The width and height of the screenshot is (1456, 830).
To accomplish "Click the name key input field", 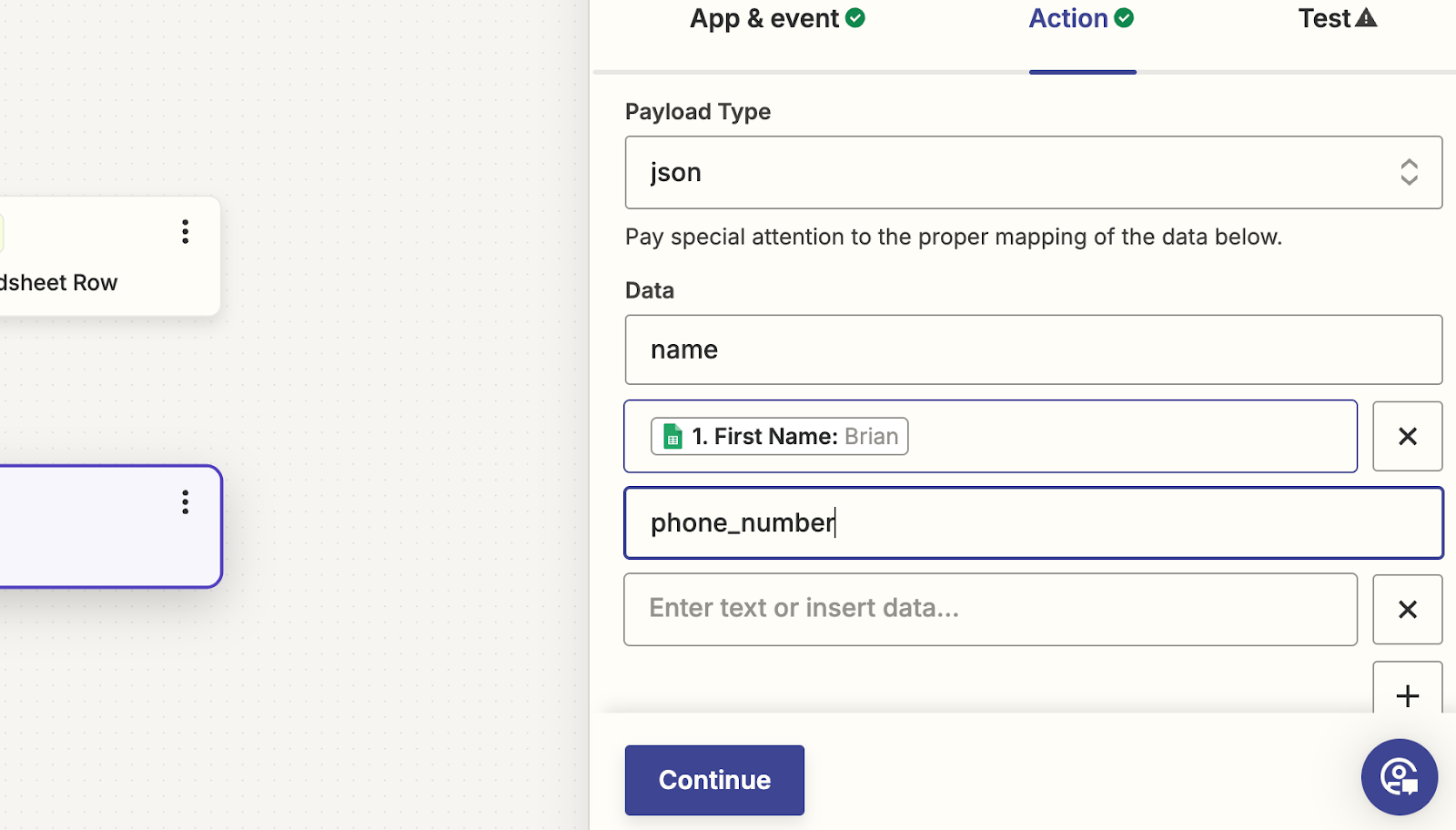I will (x=1033, y=349).
